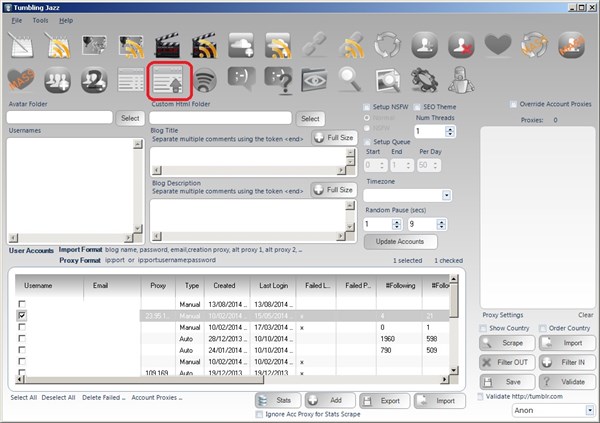Click the unfollow user red X icon
The height and width of the screenshot is (423, 600).
[x=461, y=45]
